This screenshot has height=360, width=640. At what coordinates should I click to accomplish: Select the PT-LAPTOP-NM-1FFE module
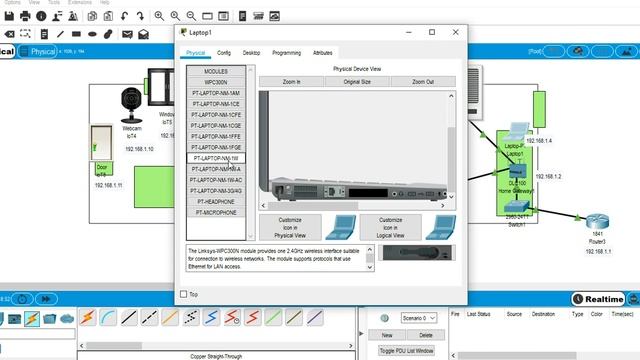click(216, 136)
